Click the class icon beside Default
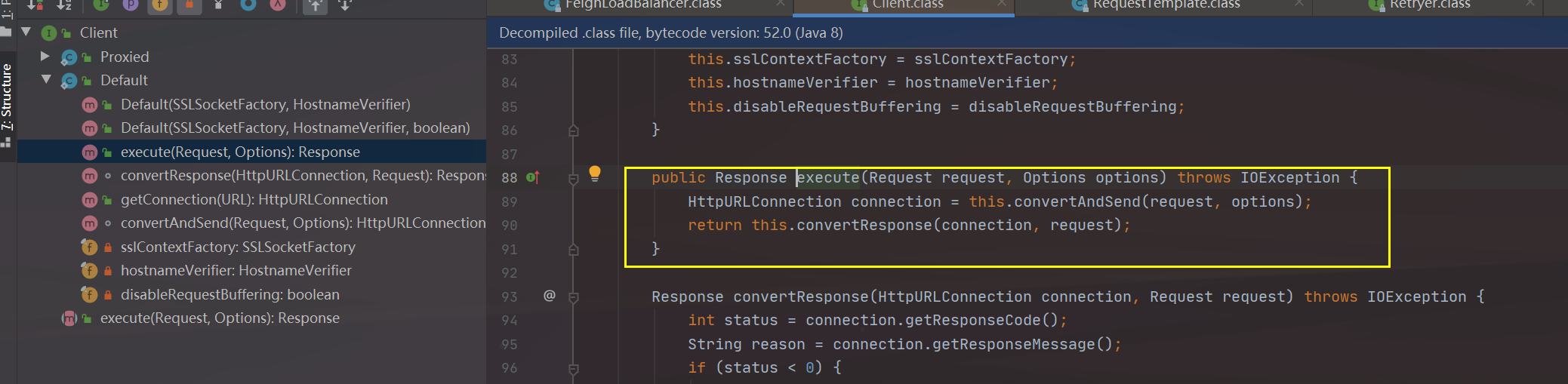 [x=69, y=81]
